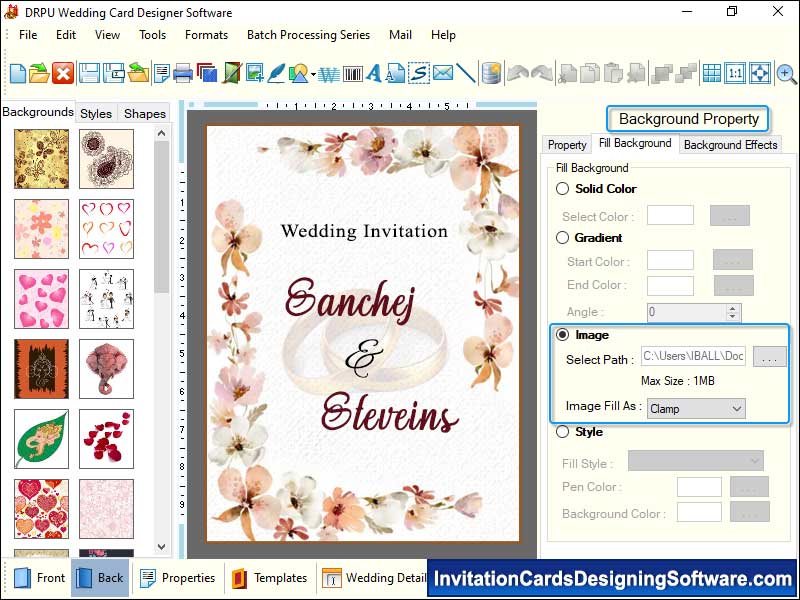The width and height of the screenshot is (800, 600).
Task: Select the Line drawing tool
Action: [x=466, y=73]
